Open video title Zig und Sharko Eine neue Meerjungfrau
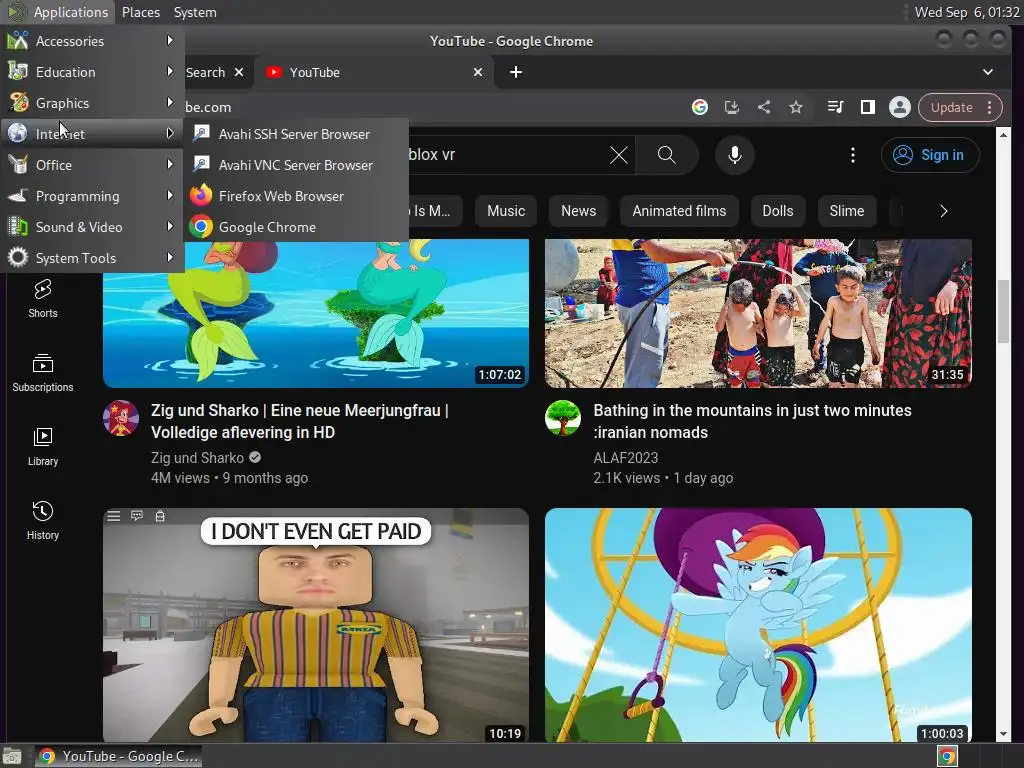 (x=300, y=421)
